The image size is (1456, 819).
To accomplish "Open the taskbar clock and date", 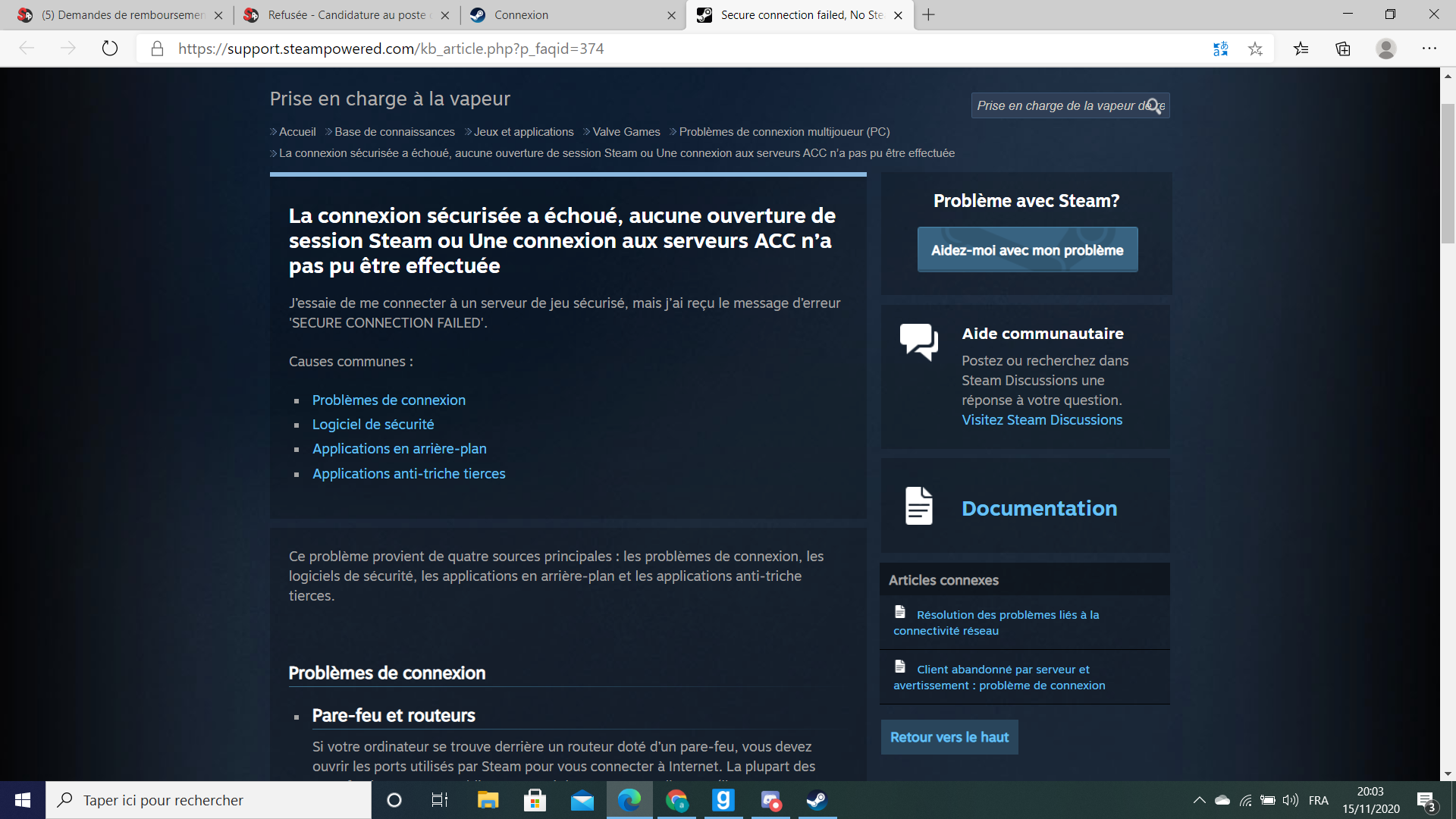I will pos(1370,800).
